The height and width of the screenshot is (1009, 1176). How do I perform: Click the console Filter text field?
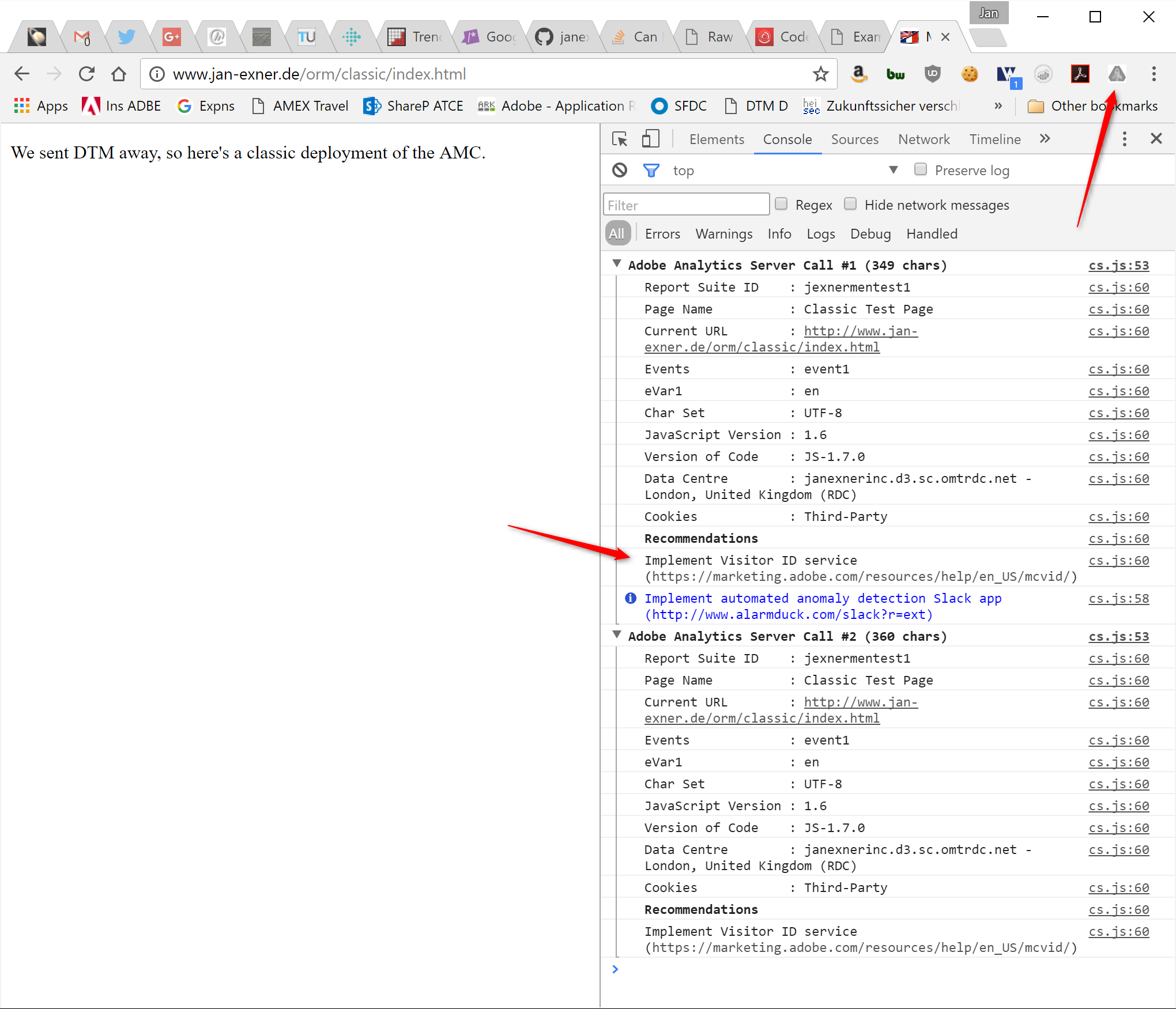point(686,205)
